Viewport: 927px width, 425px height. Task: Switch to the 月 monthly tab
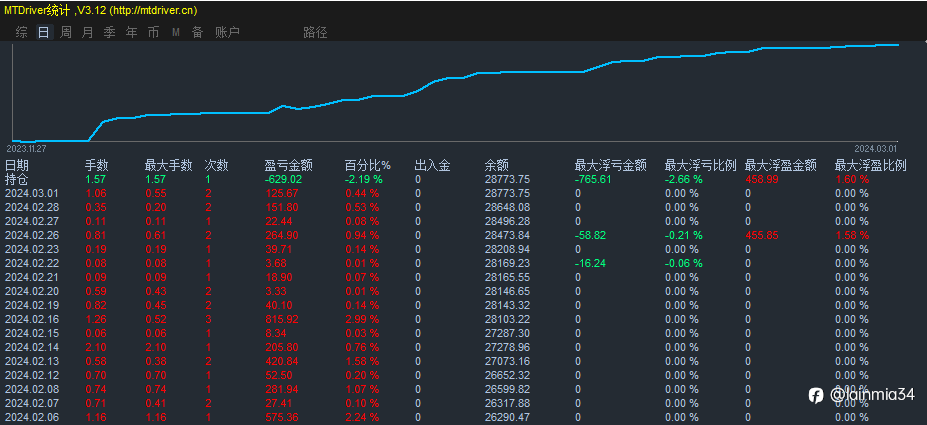87,33
